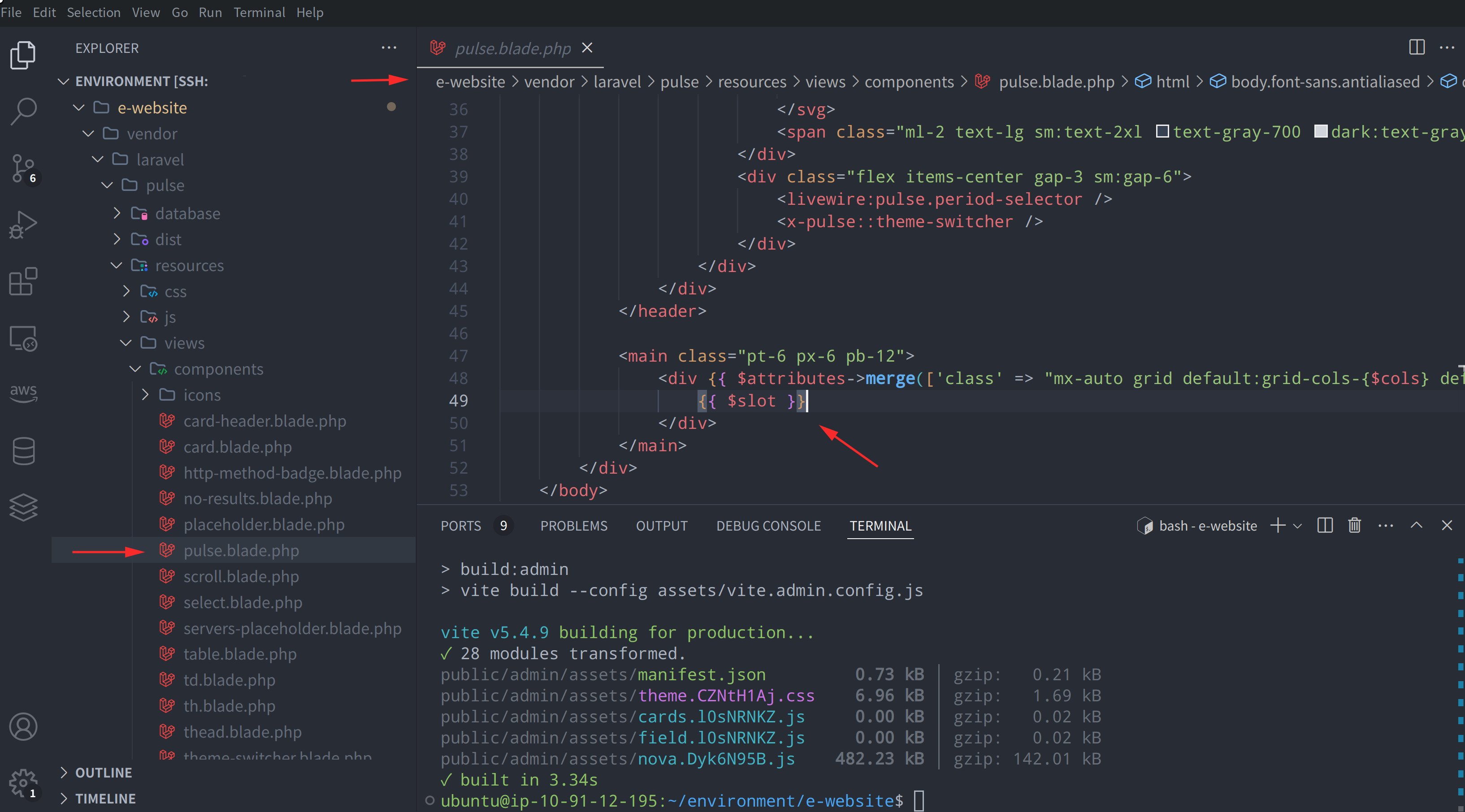
Task: Open the Terminal menu
Action: (x=259, y=12)
